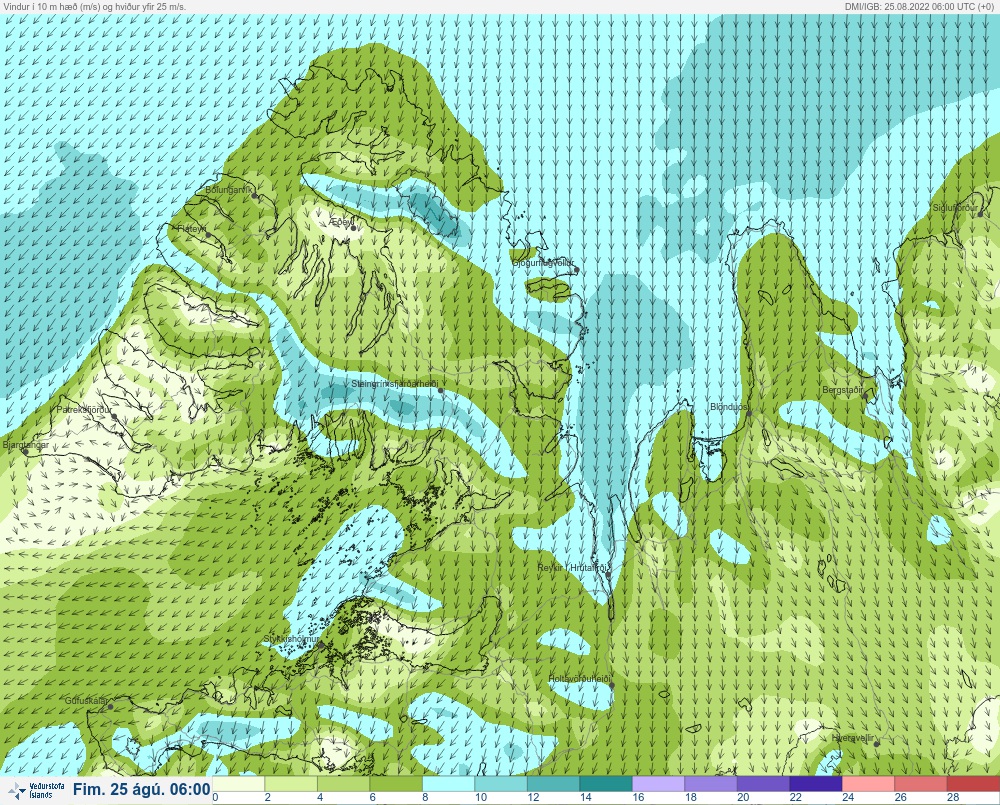Select the Bergstaðir station label
Image resolution: width=1000 pixels, height=805 pixels.
click(x=842, y=390)
